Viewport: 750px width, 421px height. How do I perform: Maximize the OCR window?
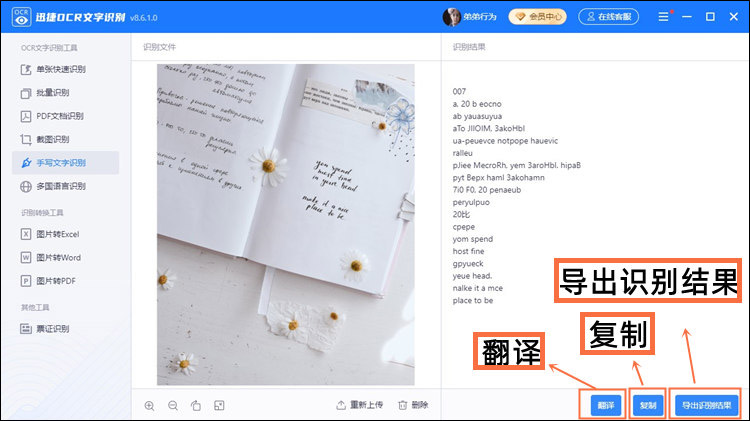710,17
